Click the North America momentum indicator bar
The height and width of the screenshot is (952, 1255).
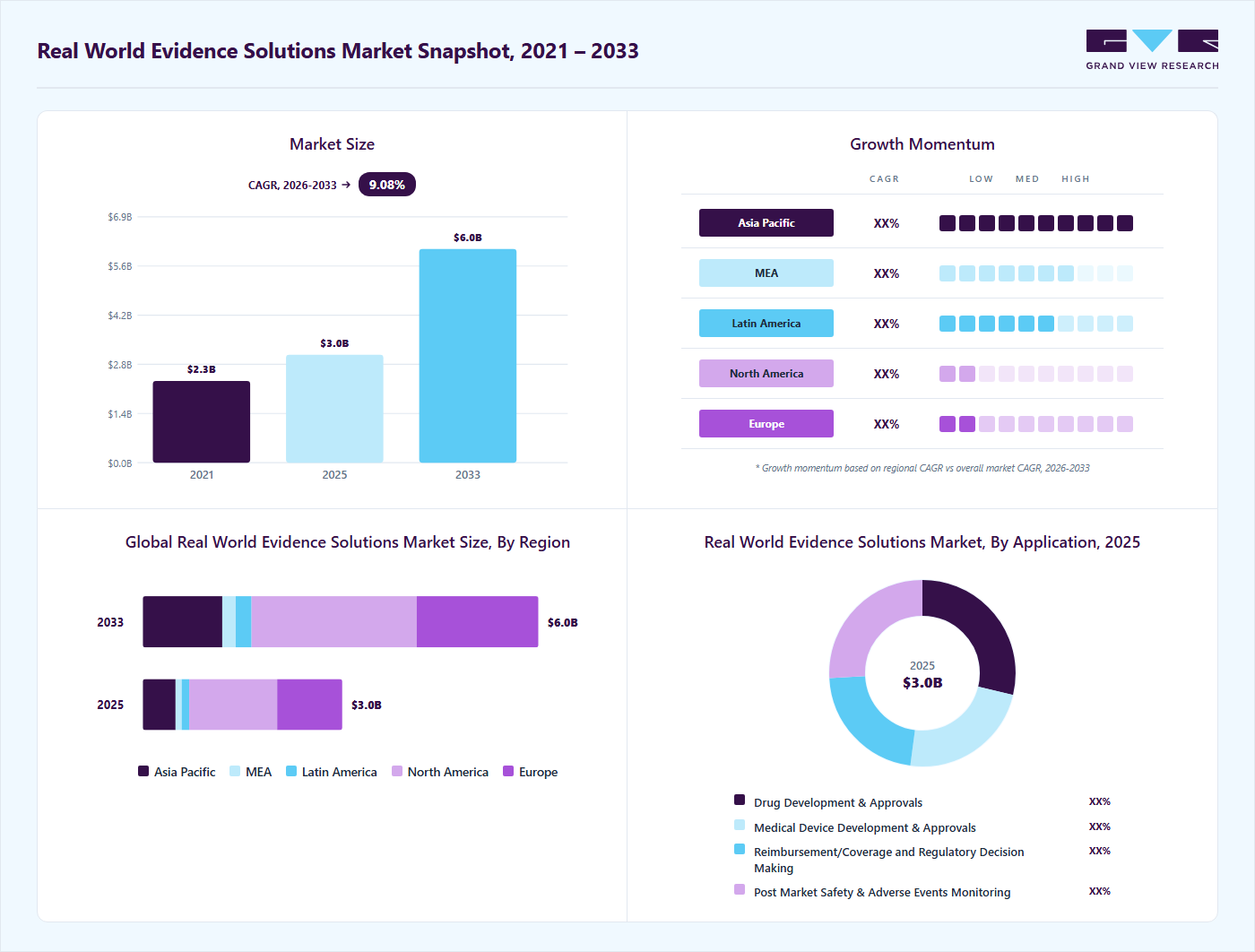click(1036, 374)
